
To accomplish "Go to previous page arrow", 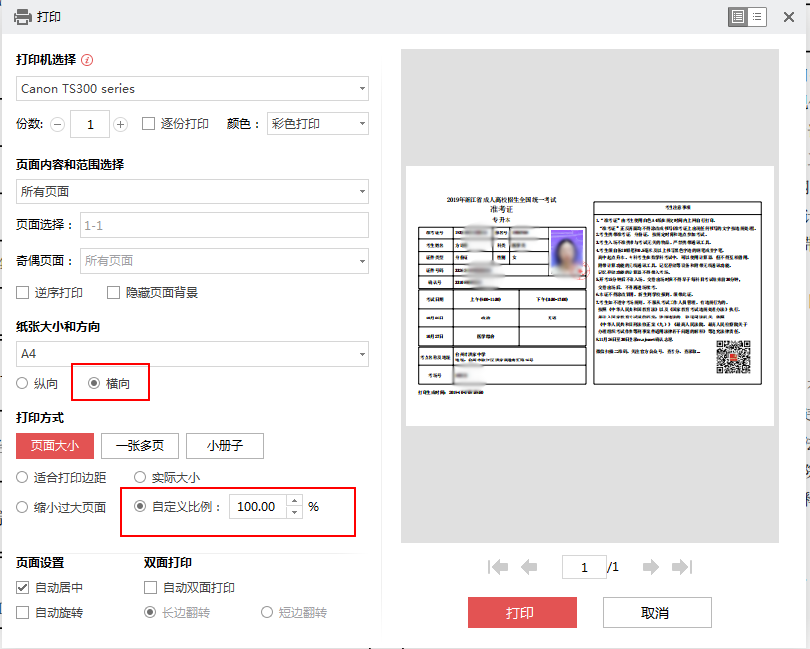I will coord(529,567).
